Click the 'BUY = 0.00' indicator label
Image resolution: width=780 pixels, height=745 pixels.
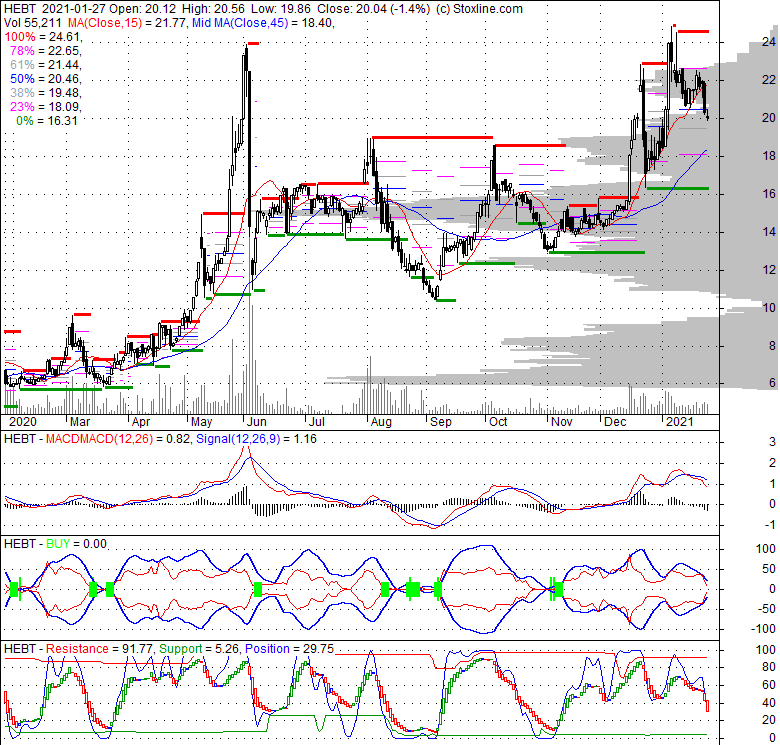pos(76,544)
